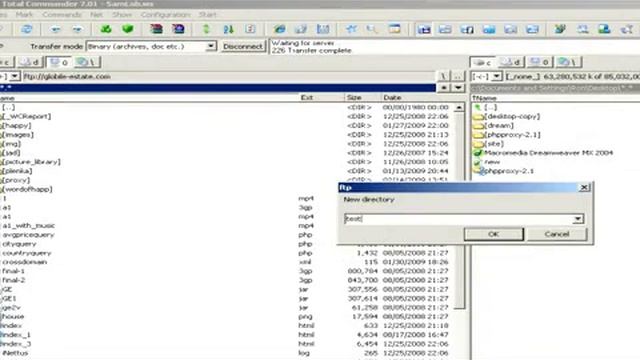Click the magnifier search toolbar icon
Image resolution: width=640 pixels, height=360 pixels.
[x=372, y=29]
